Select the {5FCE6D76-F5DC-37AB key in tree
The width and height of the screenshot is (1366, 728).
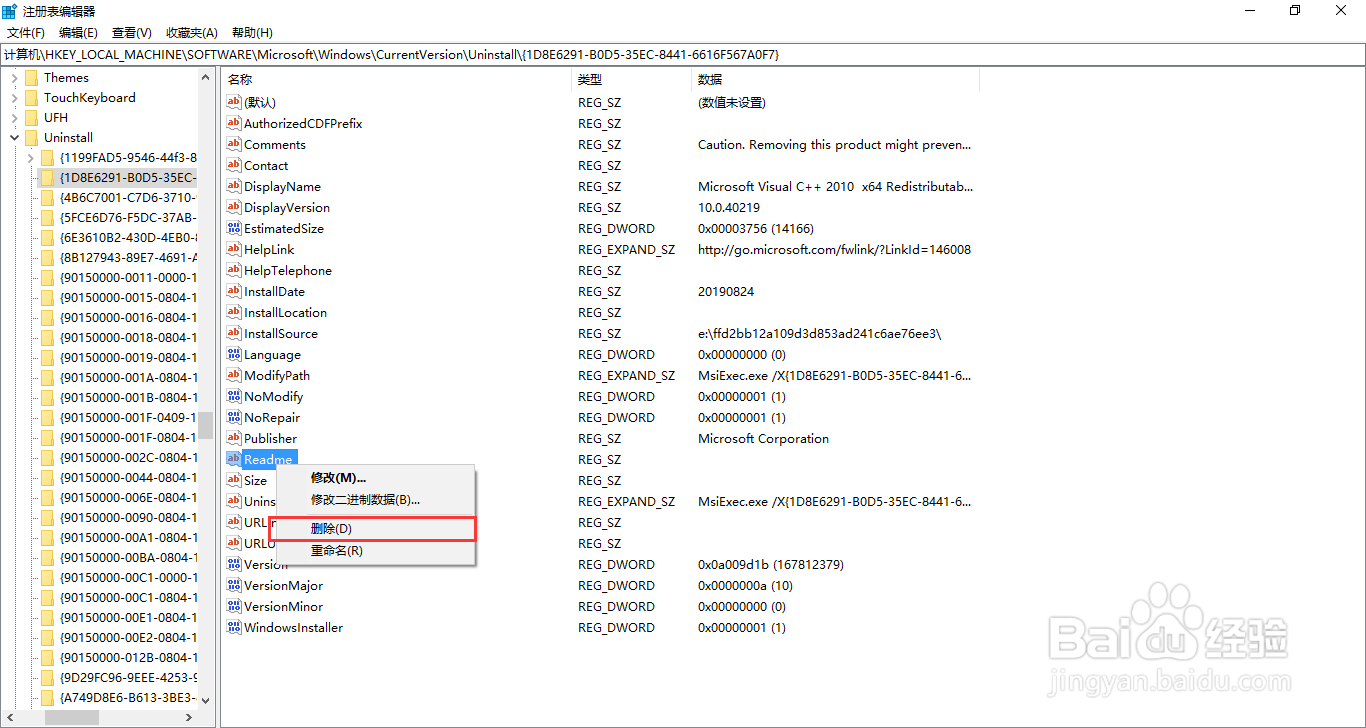(x=127, y=217)
